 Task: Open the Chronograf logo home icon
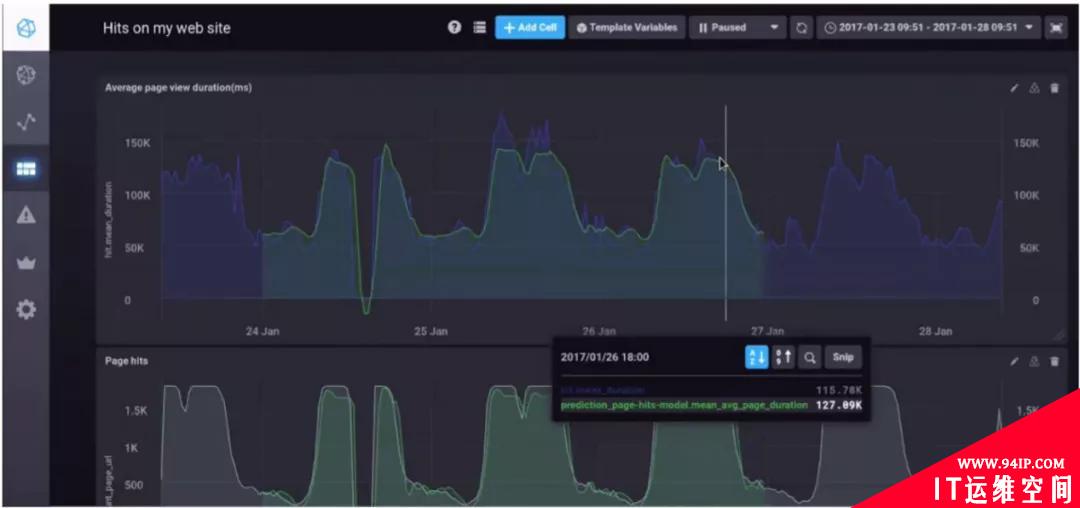[x=25, y=28]
